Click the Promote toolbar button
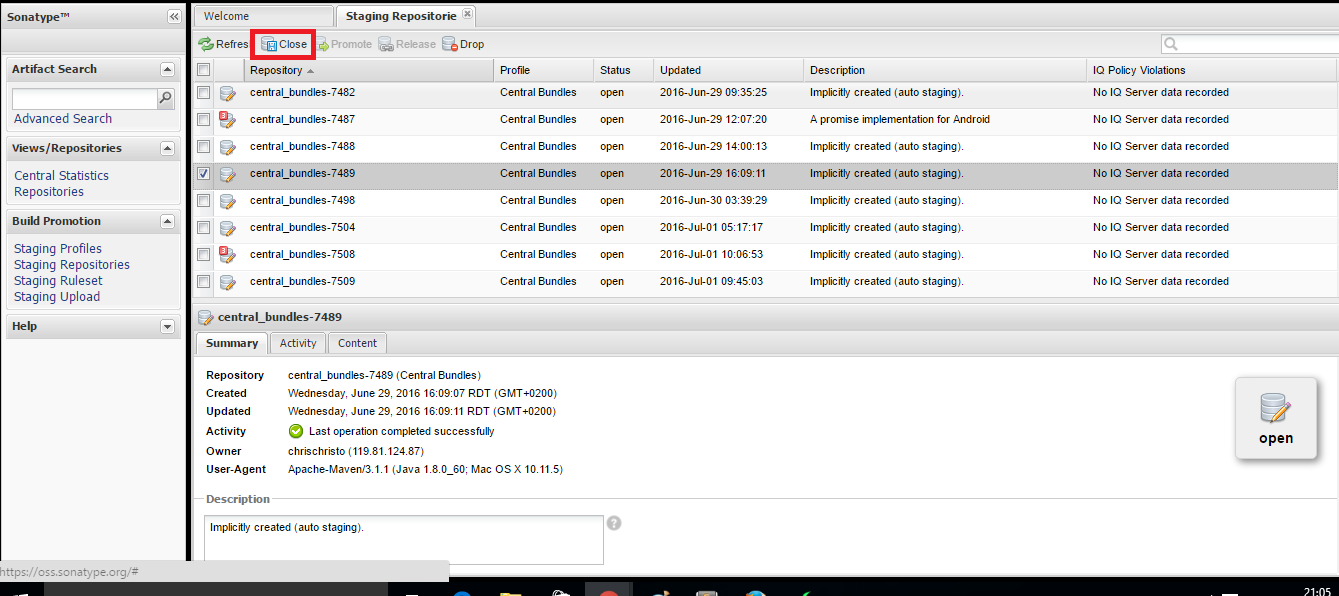The width and height of the screenshot is (1339, 596). click(x=344, y=44)
